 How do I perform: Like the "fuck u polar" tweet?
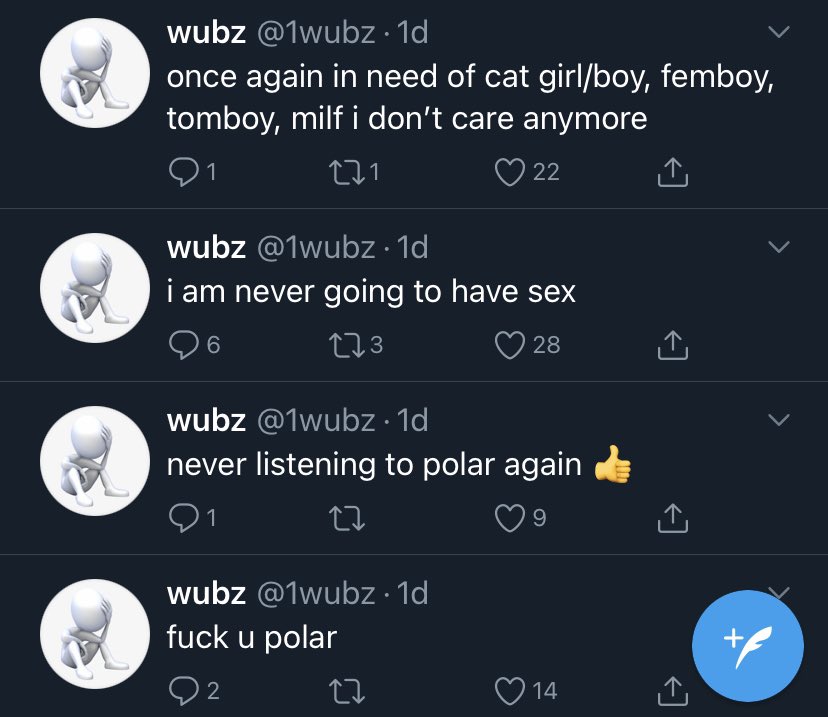(510, 689)
